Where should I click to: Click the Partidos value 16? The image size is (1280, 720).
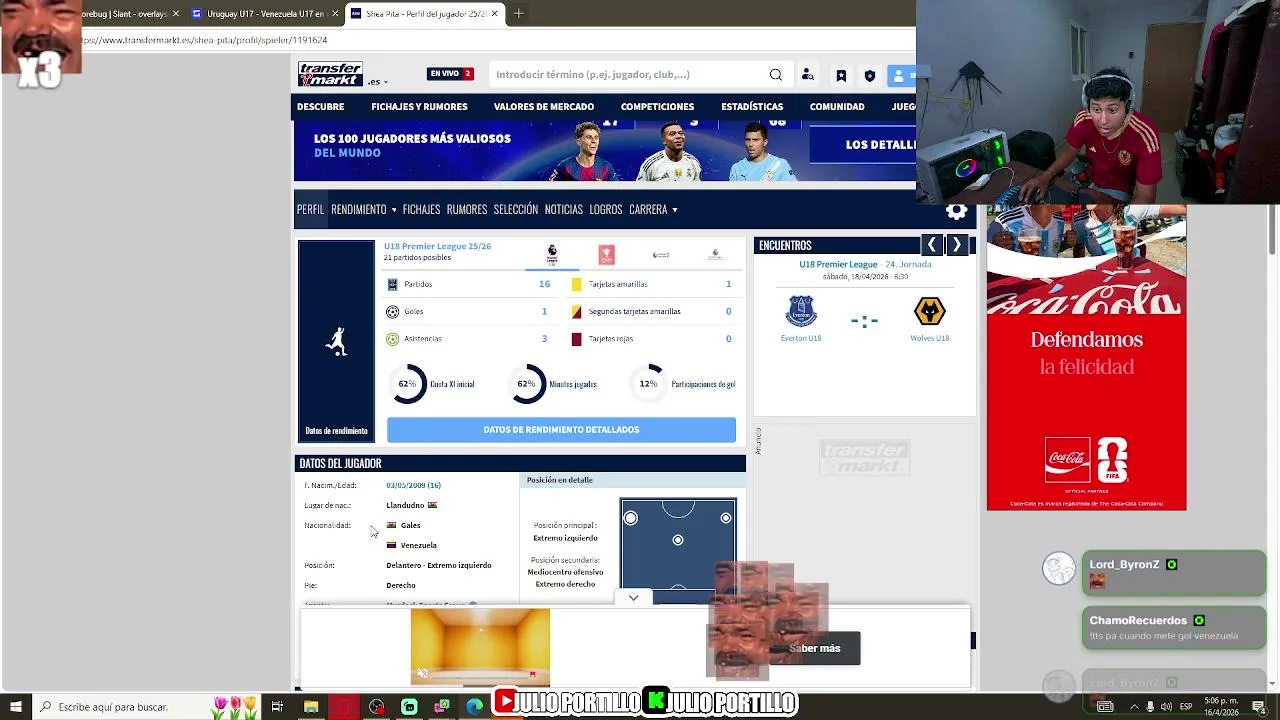point(545,284)
